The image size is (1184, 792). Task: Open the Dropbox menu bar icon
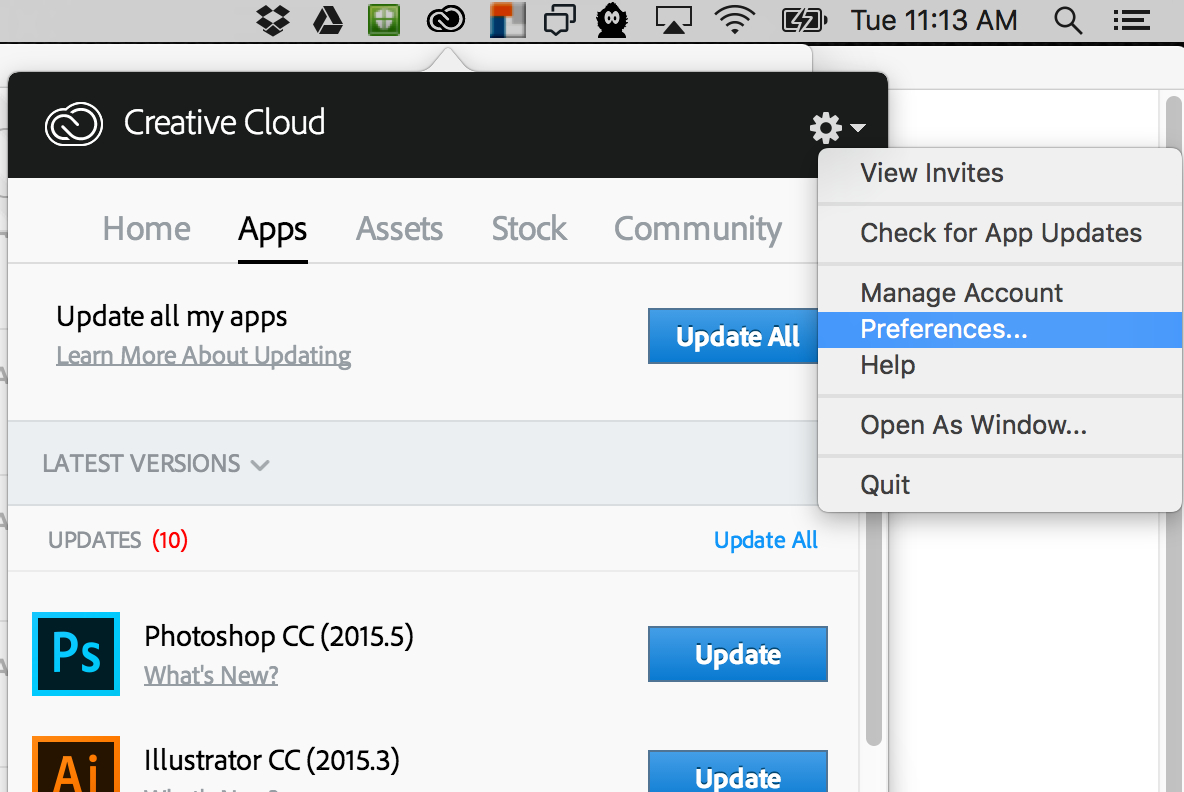pyautogui.click(x=273, y=20)
